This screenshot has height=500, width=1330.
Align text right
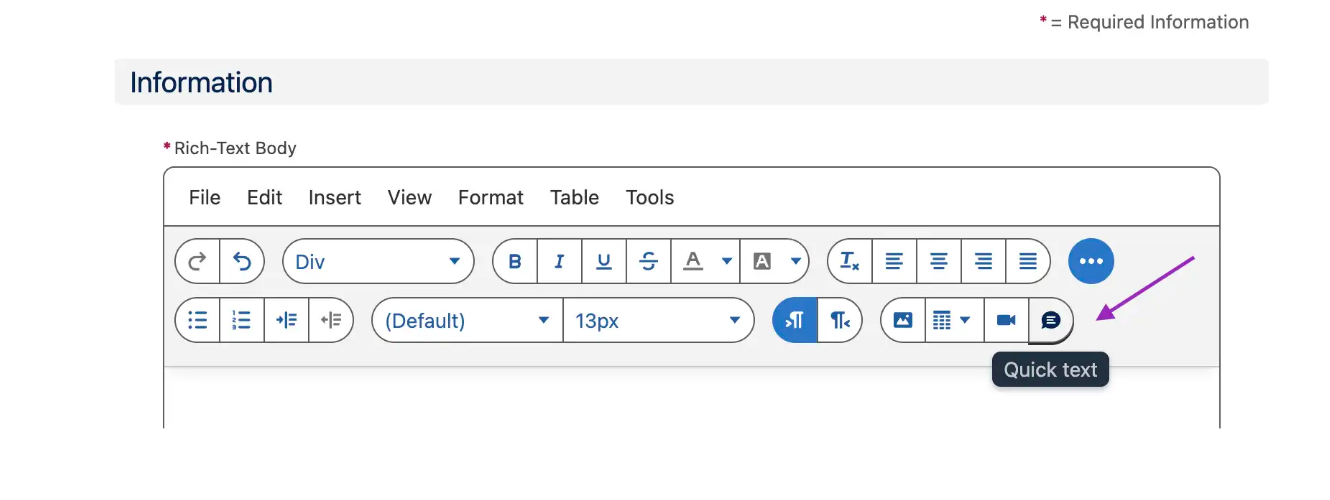pos(983,262)
